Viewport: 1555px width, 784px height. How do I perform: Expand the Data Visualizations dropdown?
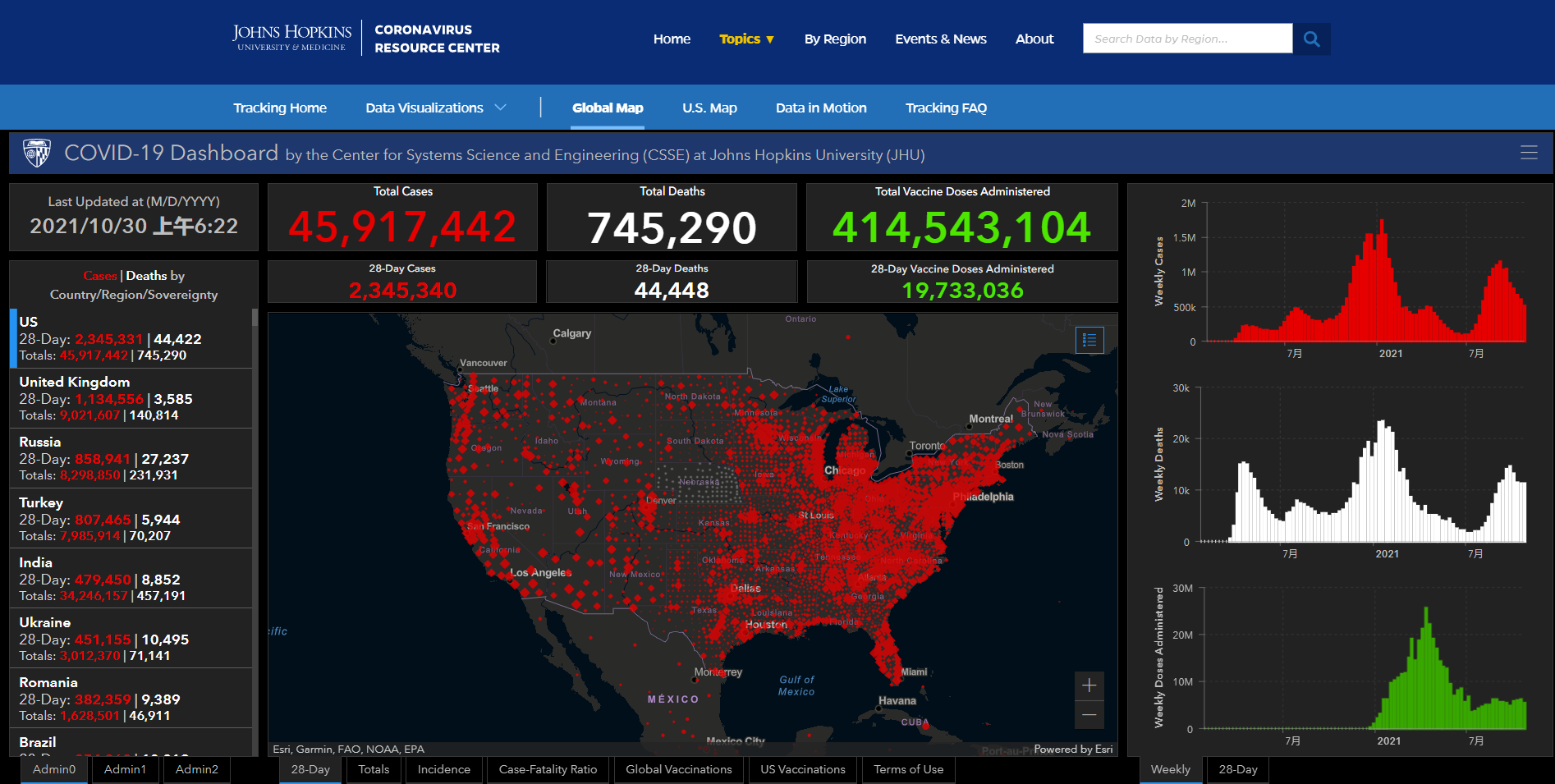tap(436, 108)
